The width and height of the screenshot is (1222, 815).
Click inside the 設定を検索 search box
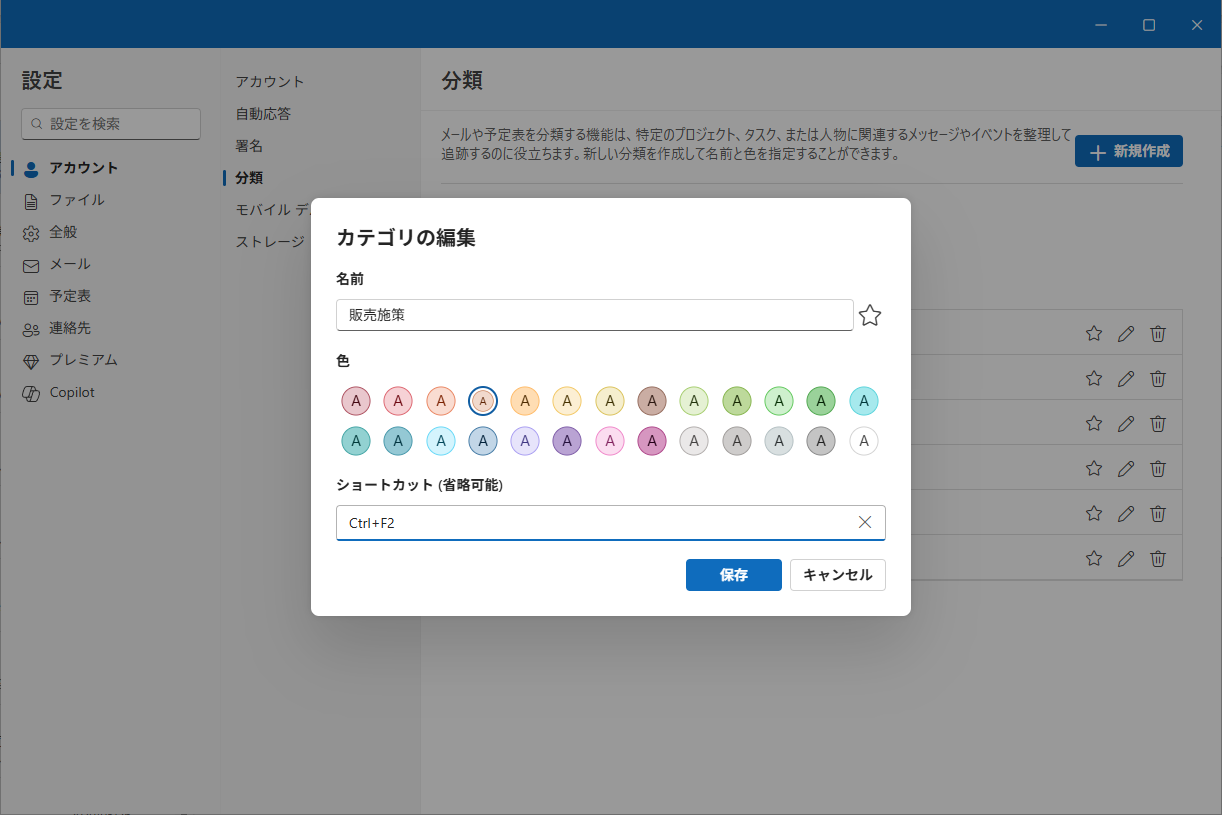point(110,123)
